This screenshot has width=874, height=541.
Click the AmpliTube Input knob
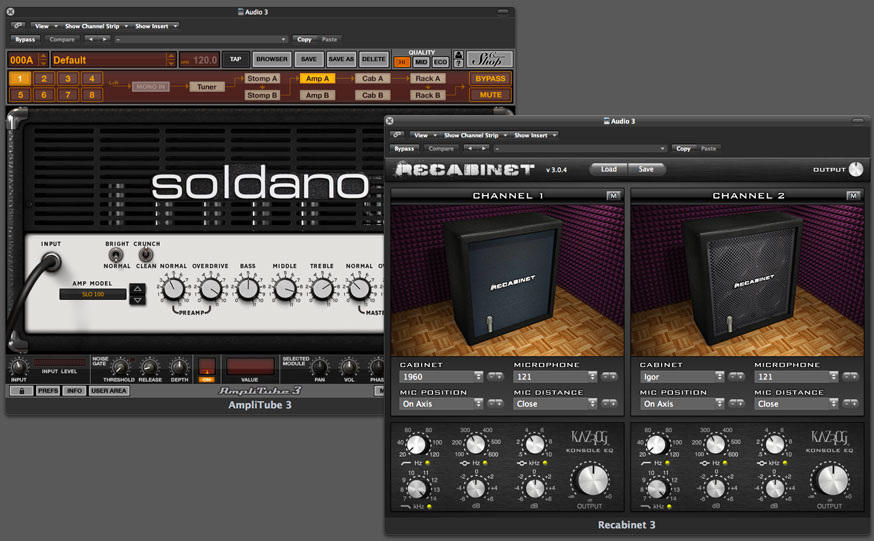click(x=18, y=367)
